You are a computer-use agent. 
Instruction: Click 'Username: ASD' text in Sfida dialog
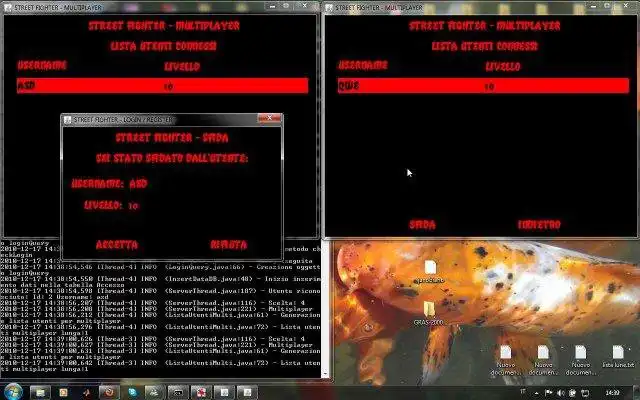[109, 184]
